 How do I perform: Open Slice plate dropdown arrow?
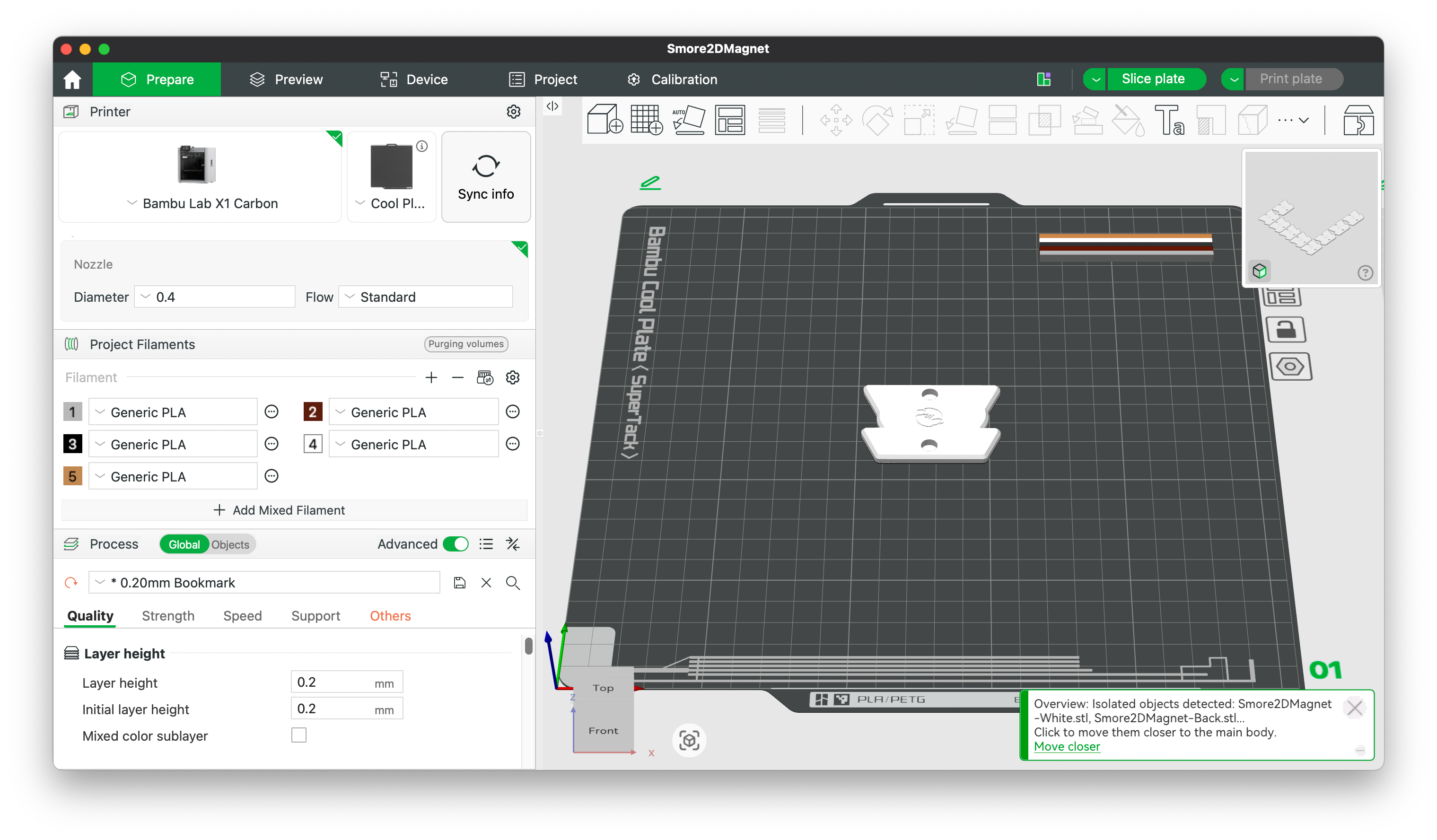1095,79
